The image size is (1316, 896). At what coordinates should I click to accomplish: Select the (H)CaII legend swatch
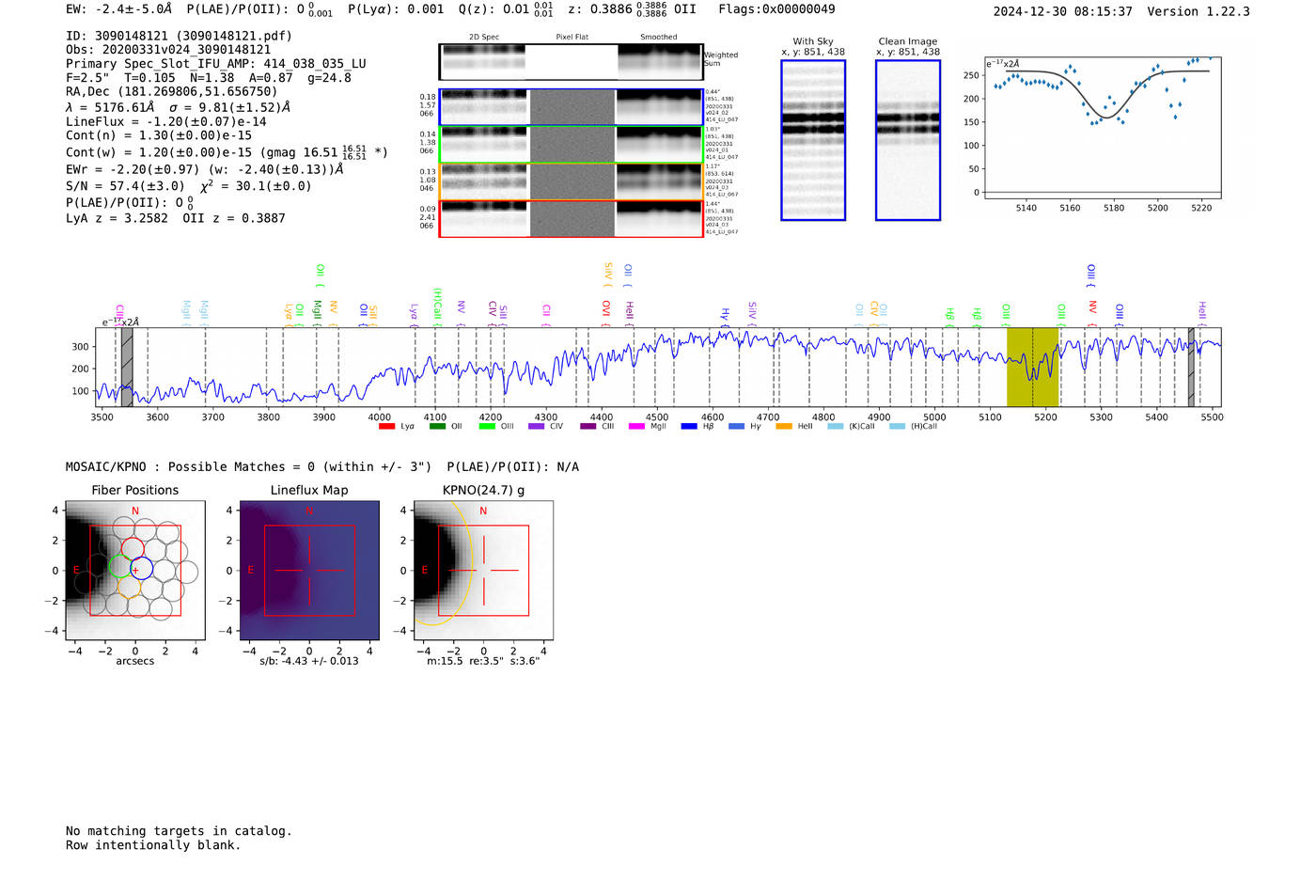click(x=898, y=427)
